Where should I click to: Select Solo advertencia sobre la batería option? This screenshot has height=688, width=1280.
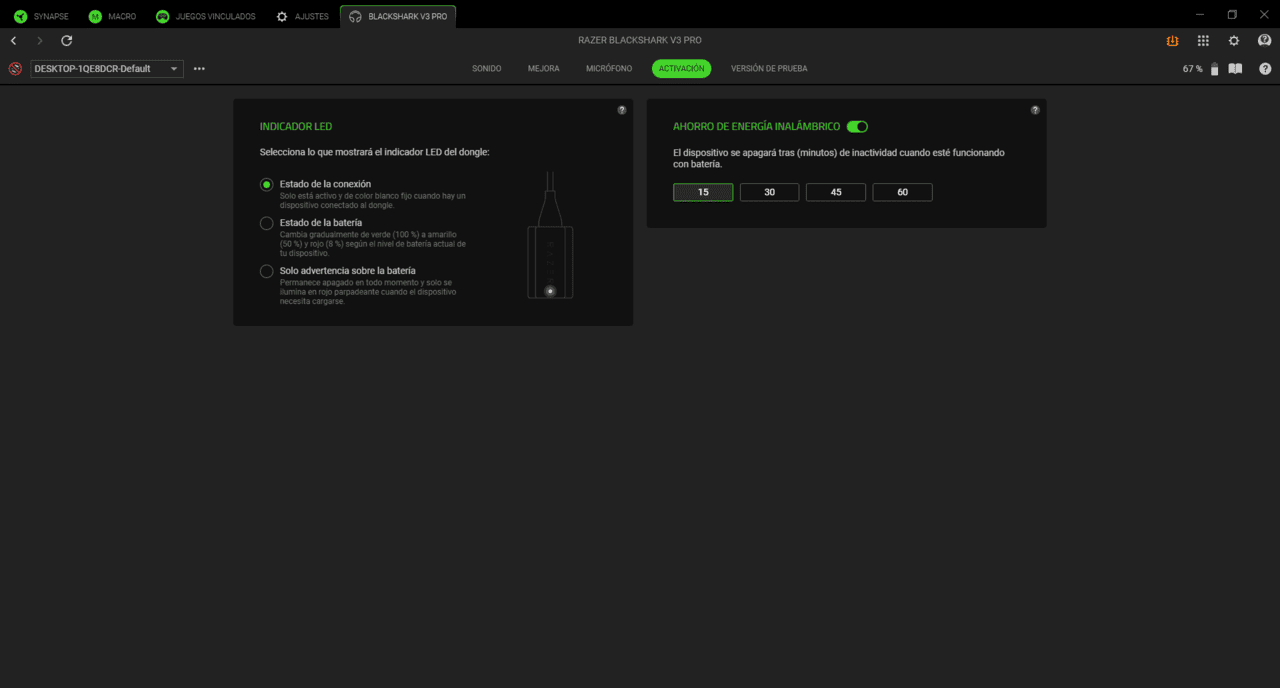point(267,271)
